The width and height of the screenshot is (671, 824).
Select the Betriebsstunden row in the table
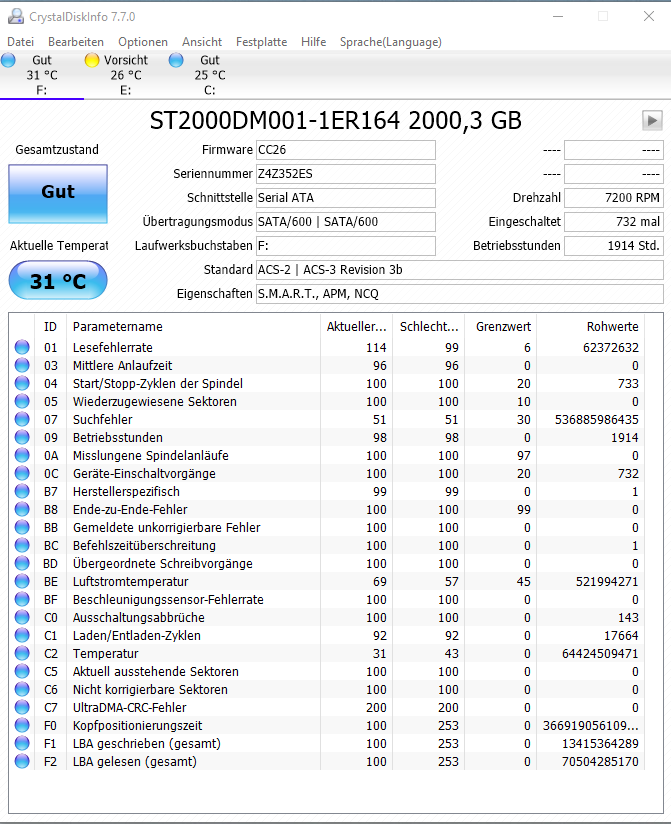pyautogui.click(x=327, y=437)
